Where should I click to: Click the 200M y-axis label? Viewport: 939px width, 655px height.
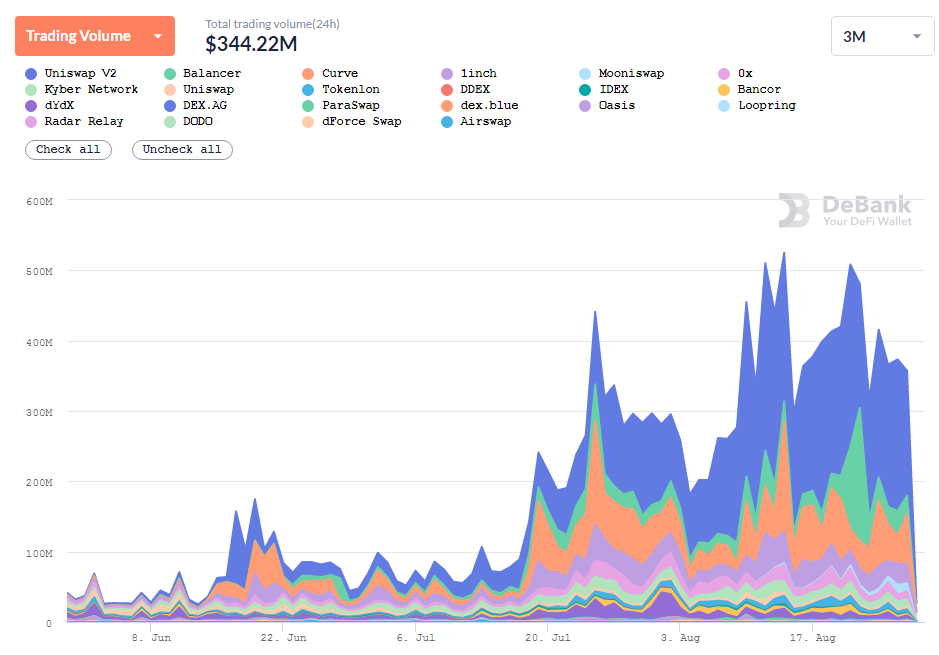click(x=40, y=483)
